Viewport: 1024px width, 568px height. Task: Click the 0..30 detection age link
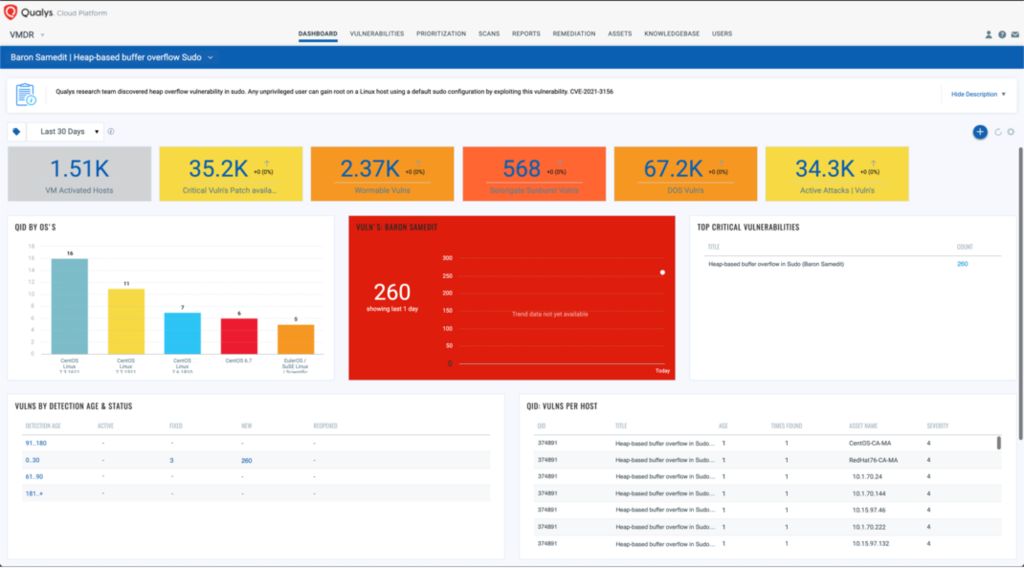(x=32, y=460)
